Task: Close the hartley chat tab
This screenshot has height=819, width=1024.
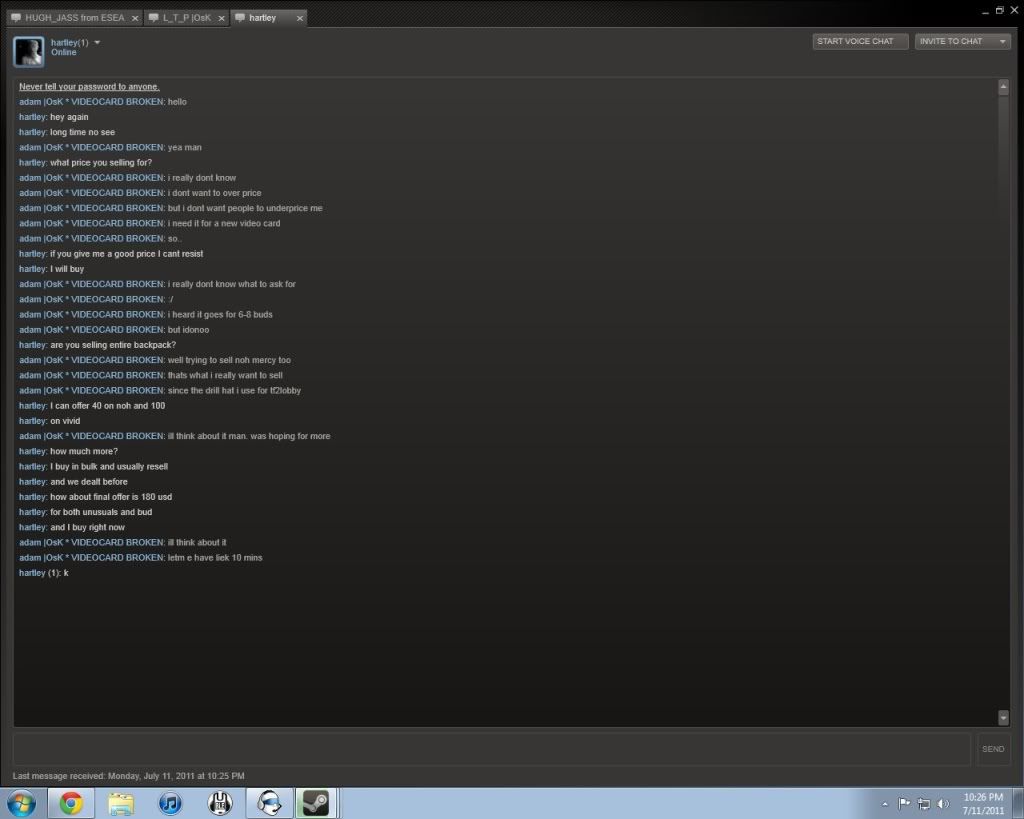Action: [x=300, y=18]
